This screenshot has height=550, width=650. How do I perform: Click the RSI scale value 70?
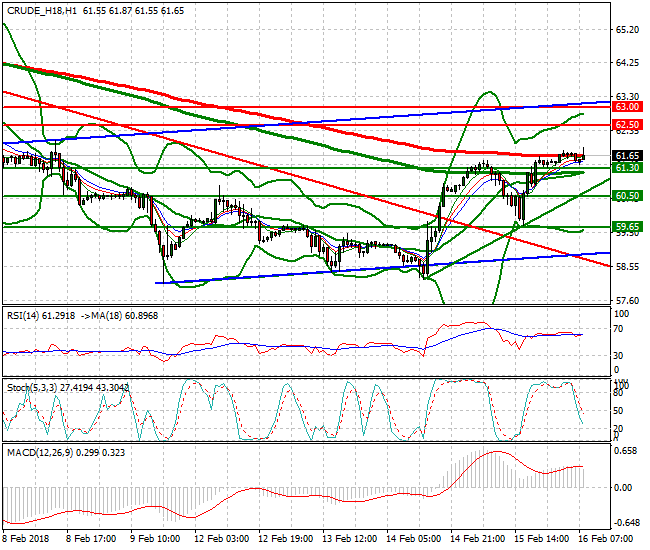click(x=618, y=329)
